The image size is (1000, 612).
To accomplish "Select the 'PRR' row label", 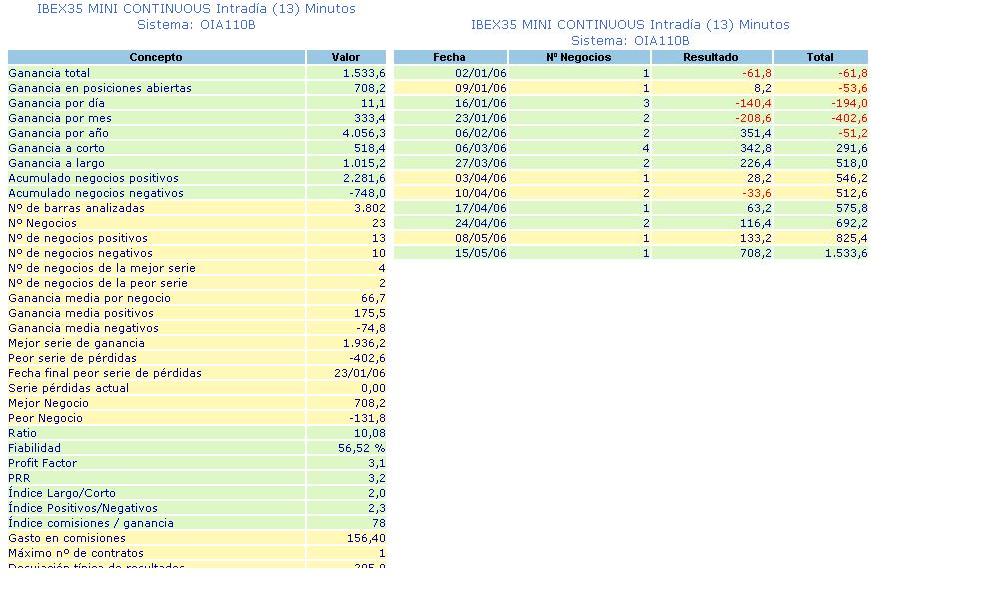I will [19, 478].
